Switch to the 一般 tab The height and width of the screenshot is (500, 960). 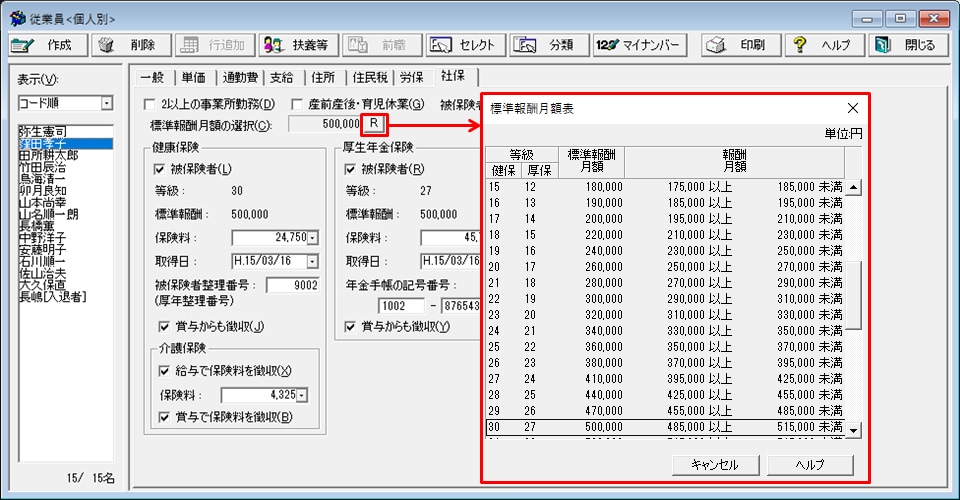click(x=151, y=77)
